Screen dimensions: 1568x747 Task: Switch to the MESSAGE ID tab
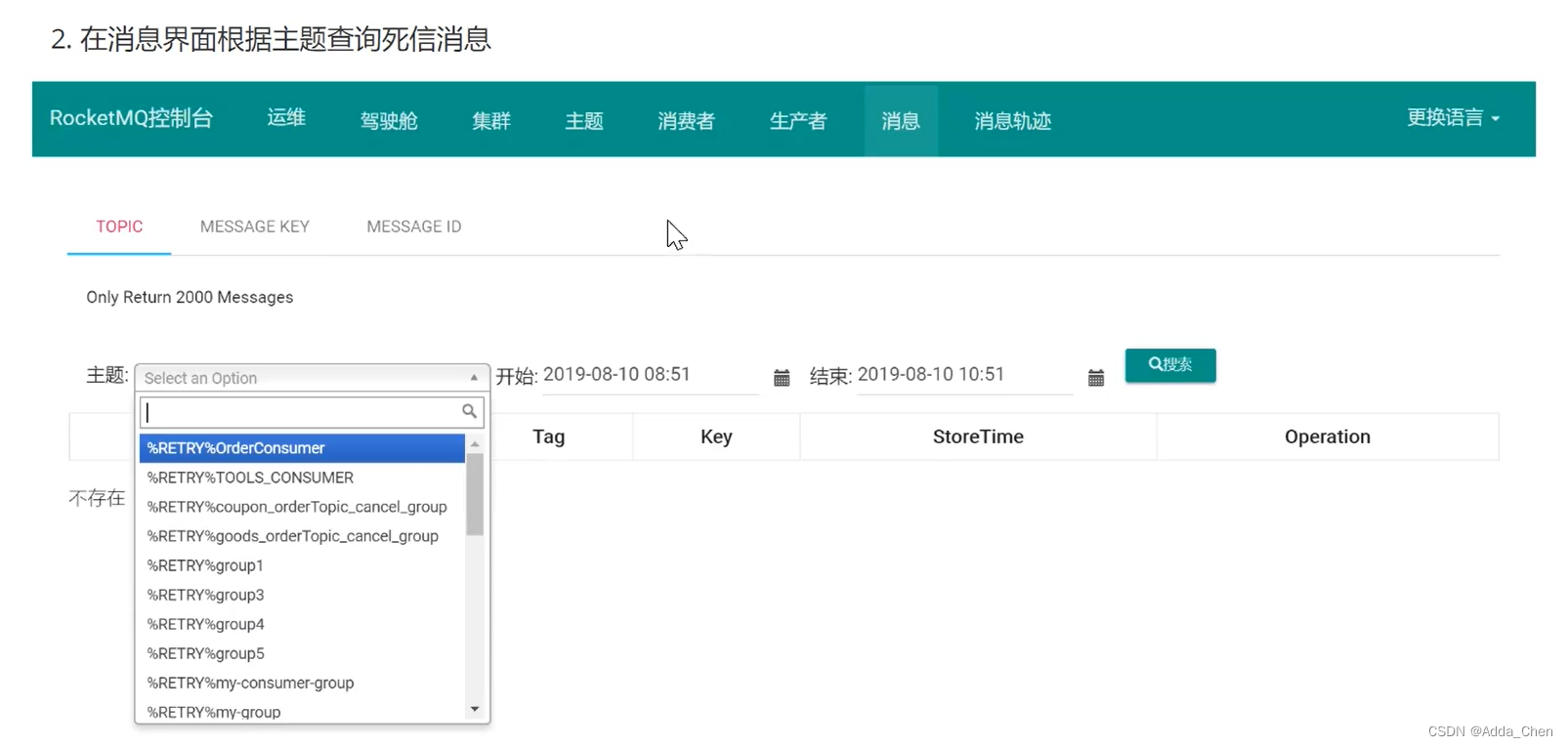[414, 227]
